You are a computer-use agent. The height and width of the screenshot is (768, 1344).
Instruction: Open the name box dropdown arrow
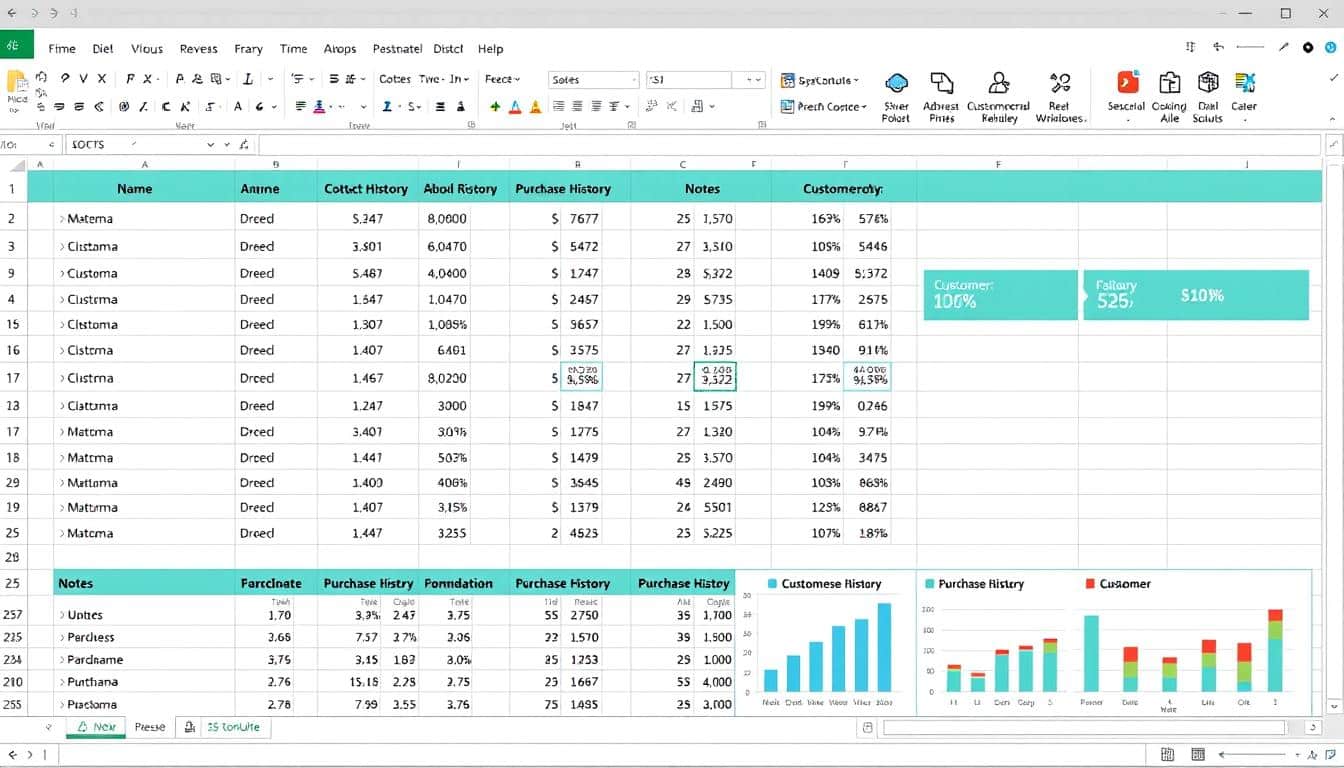click(x=211, y=145)
